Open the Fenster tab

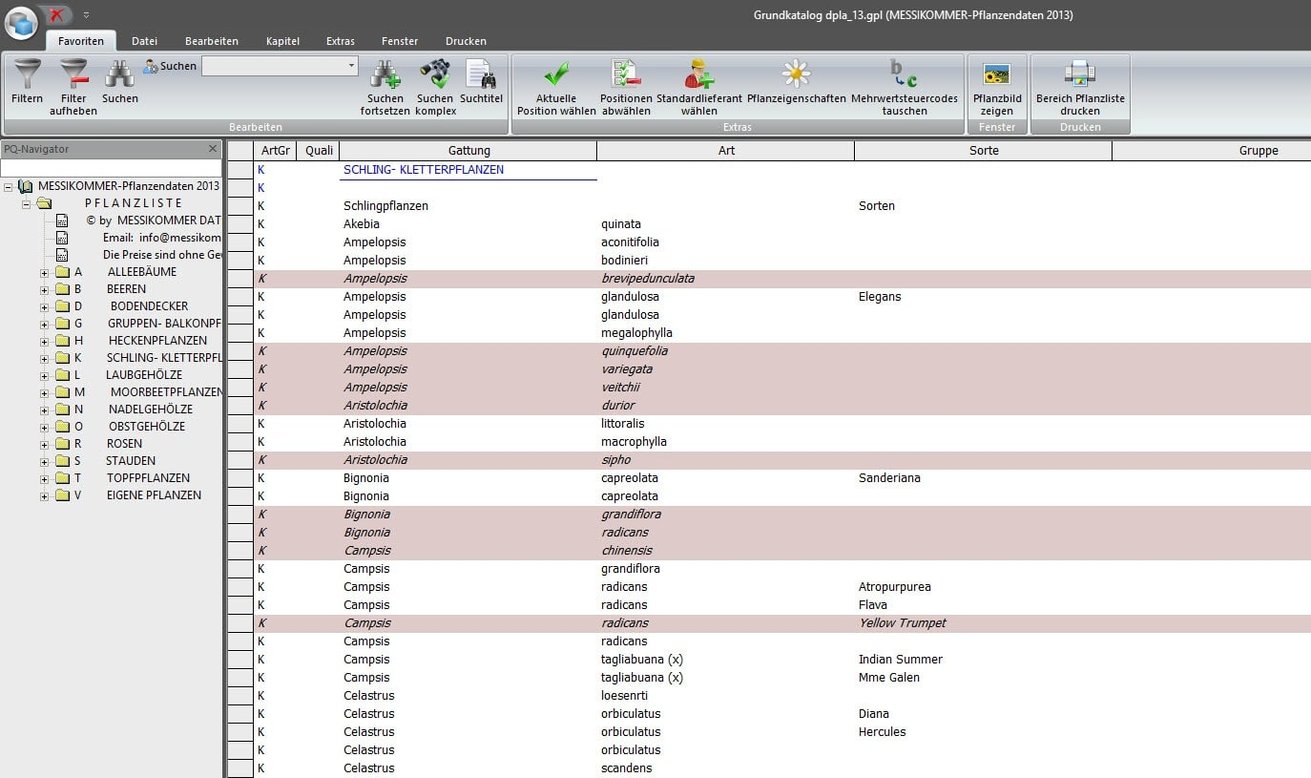point(400,41)
